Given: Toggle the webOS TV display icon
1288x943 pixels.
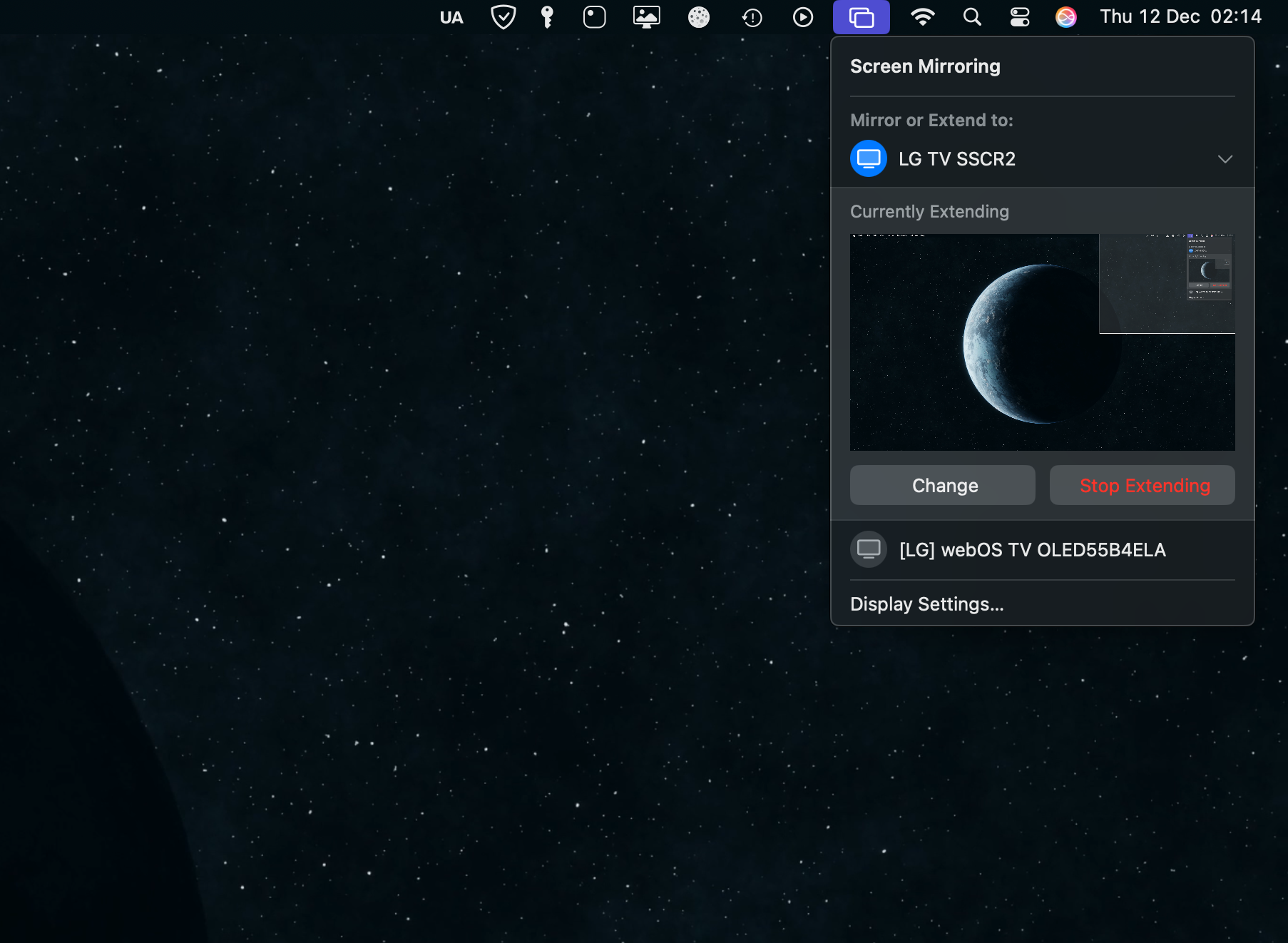Looking at the screenshot, I should pos(869,549).
